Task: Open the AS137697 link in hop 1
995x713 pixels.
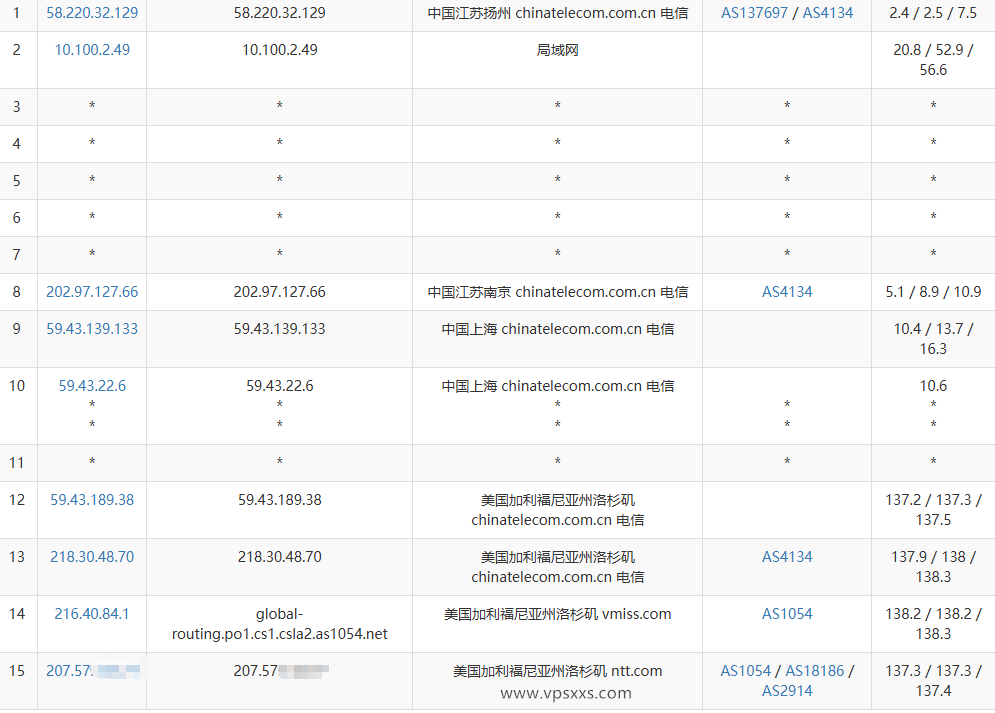Action: pos(754,13)
